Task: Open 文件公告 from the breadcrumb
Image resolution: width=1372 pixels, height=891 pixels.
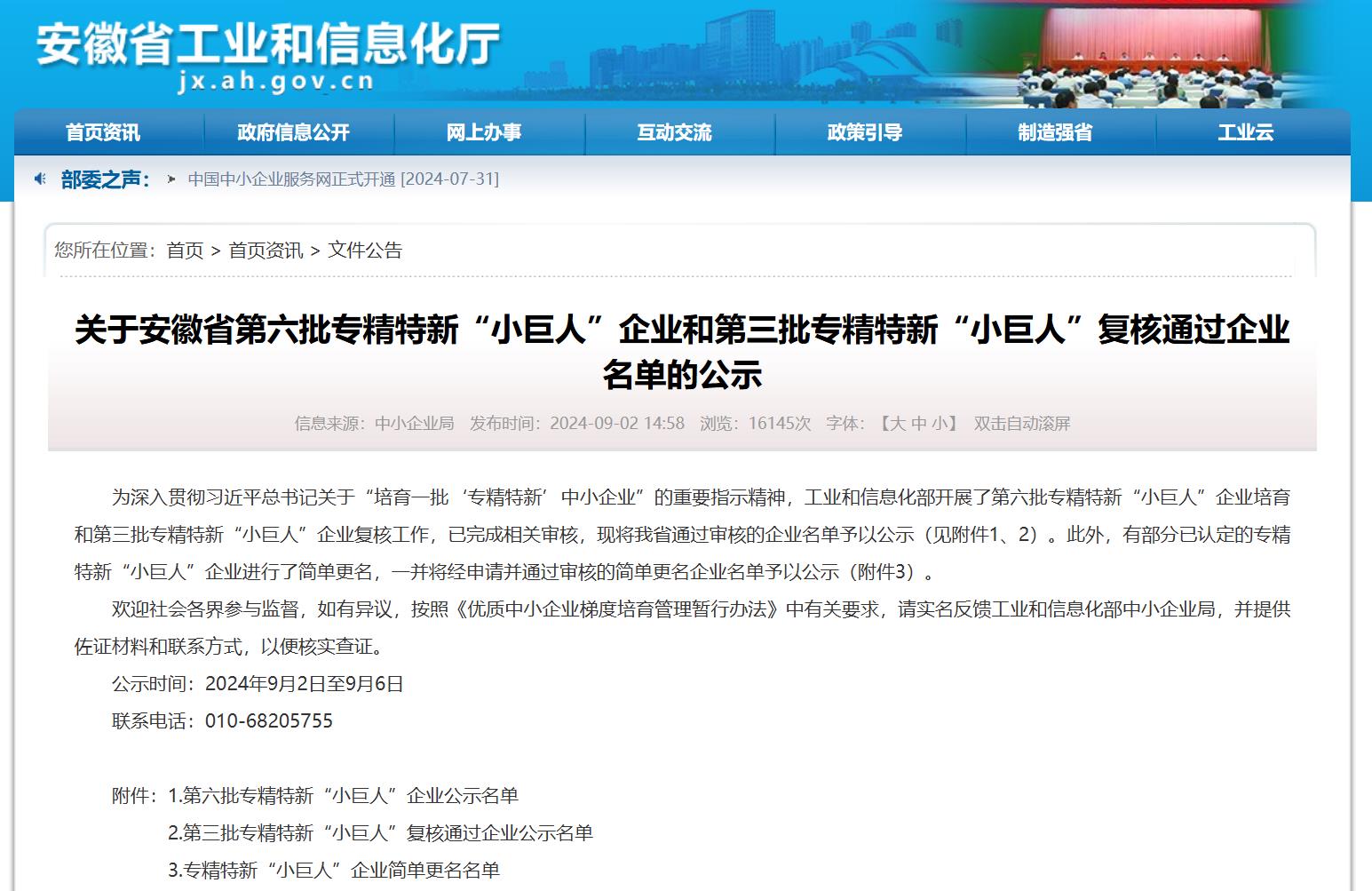Action: coord(366,251)
